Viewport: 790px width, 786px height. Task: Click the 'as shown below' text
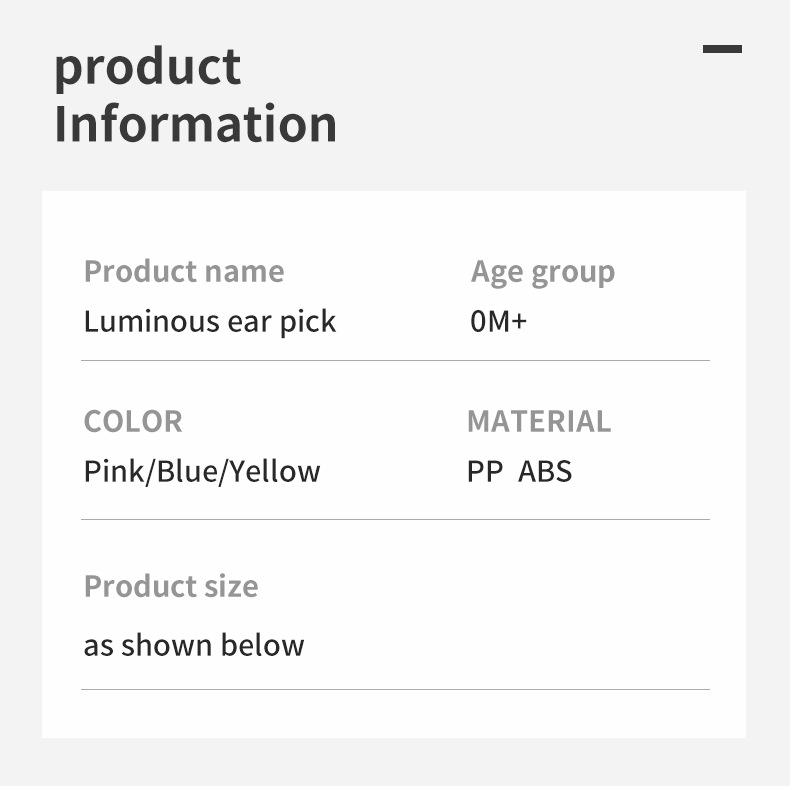[x=194, y=645]
